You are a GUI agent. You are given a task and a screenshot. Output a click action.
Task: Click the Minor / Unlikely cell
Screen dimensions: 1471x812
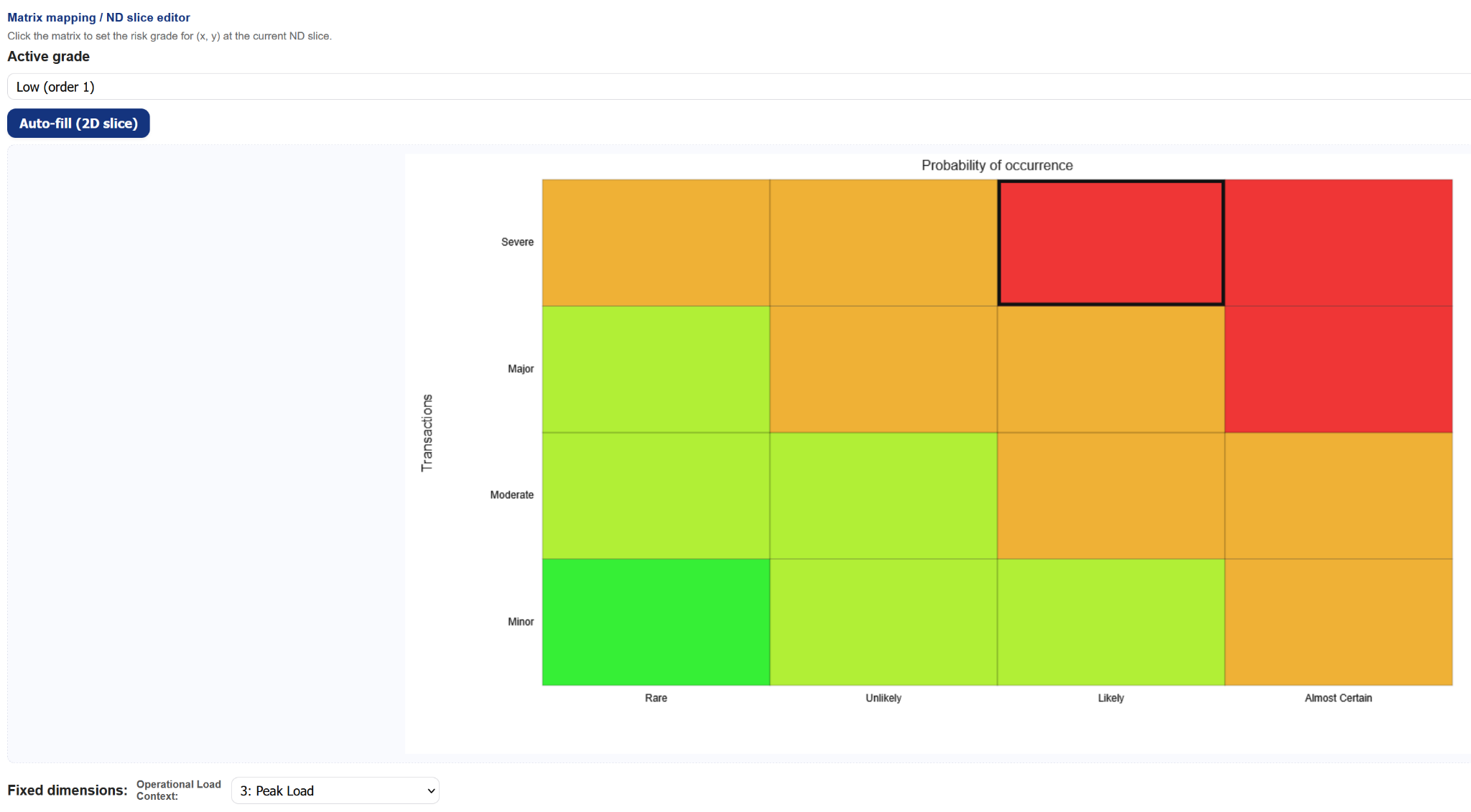883,622
